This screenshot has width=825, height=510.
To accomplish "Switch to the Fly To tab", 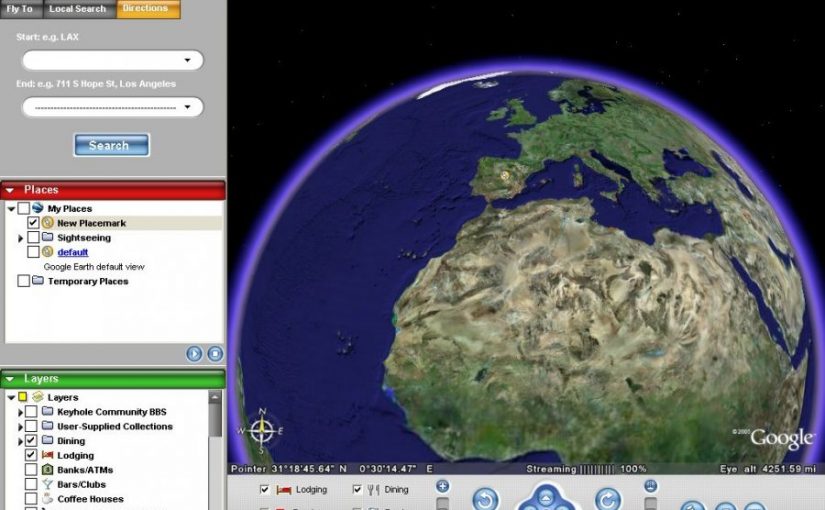I will (21, 9).
